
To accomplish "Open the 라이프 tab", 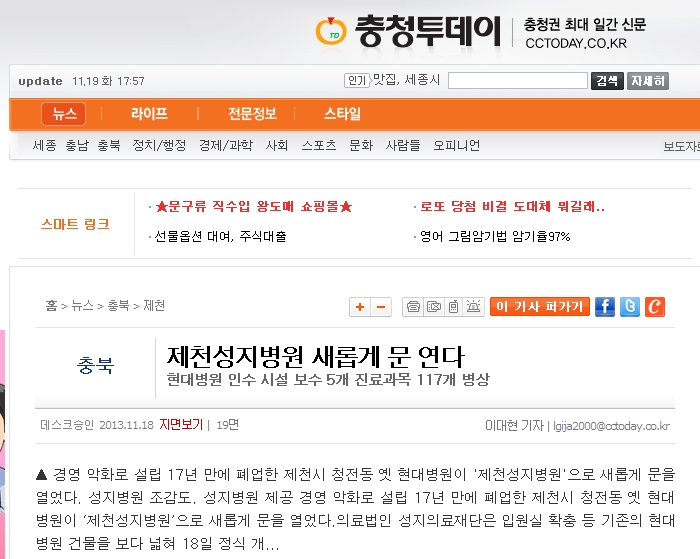I will click(x=149, y=114).
